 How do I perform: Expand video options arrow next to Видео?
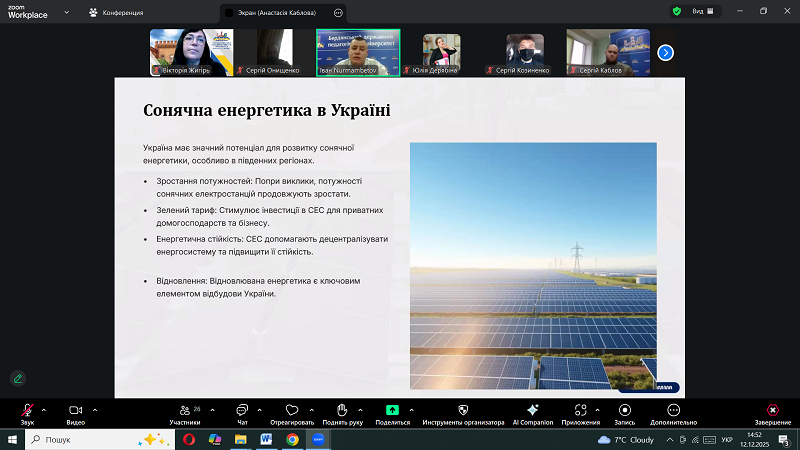pos(95,409)
